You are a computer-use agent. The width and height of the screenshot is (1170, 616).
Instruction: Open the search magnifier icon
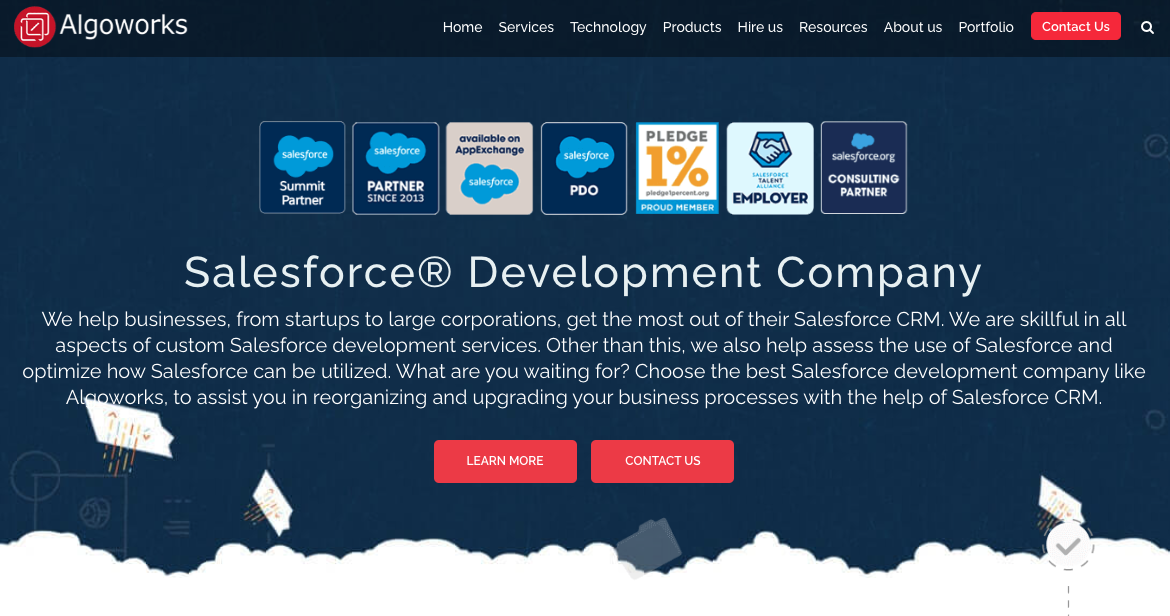tap(1147, 28)
